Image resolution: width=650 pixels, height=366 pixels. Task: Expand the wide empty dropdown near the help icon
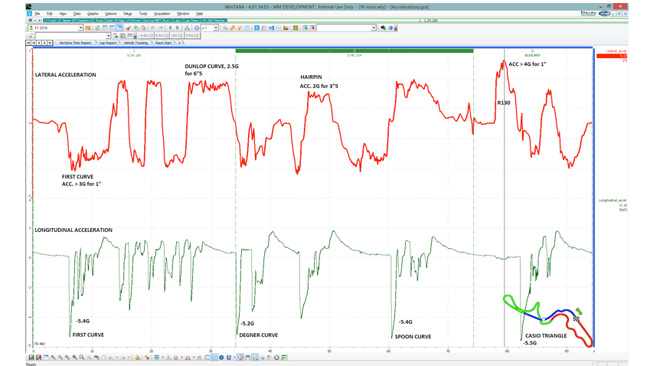(374, 28)
